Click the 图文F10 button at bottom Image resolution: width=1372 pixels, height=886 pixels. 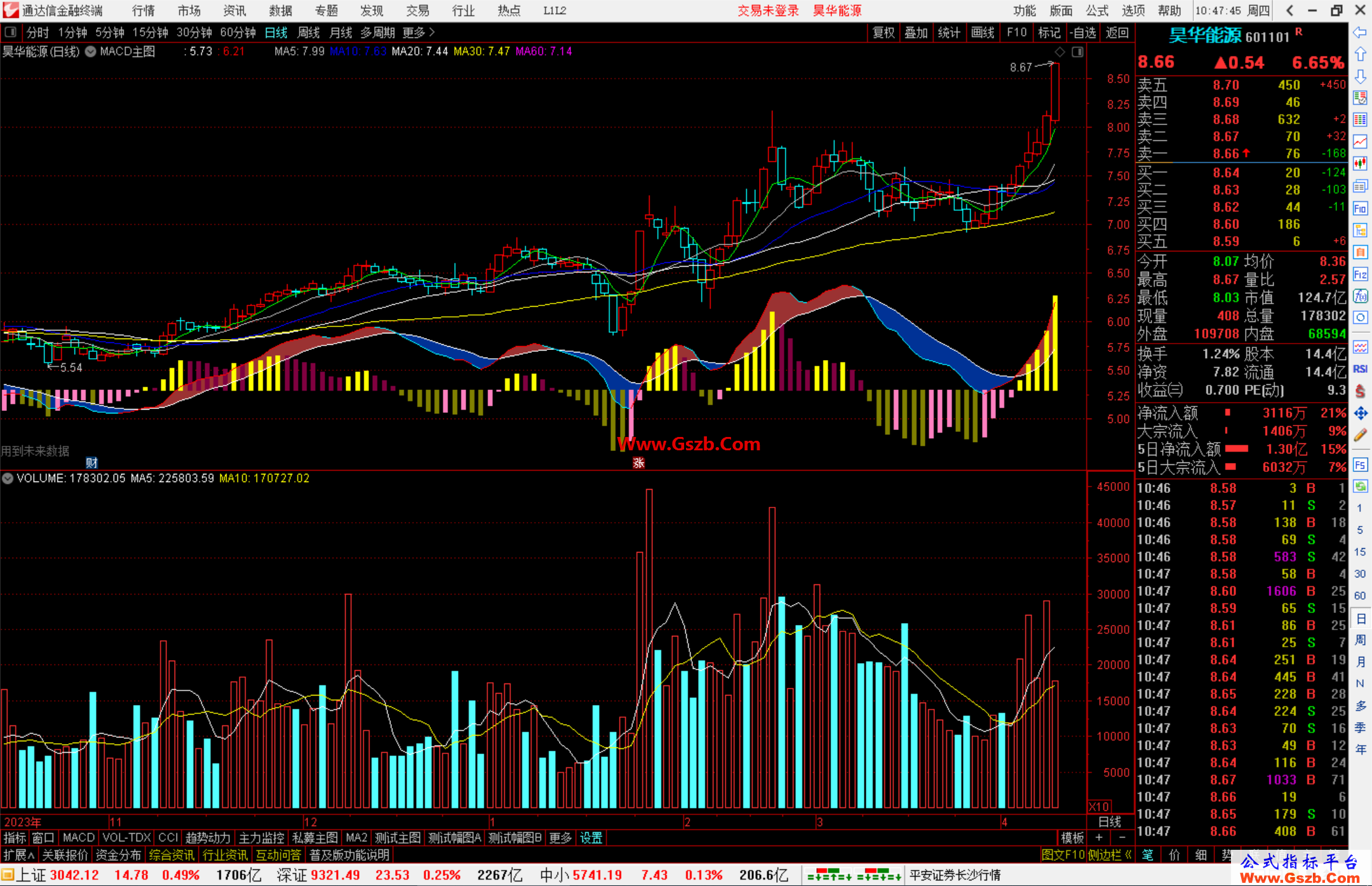1063,855
